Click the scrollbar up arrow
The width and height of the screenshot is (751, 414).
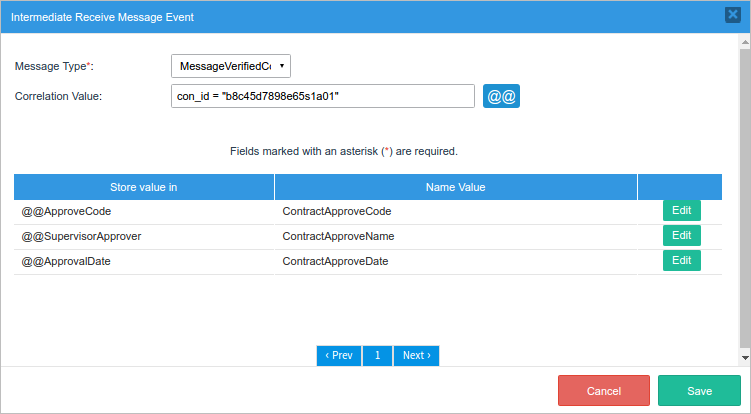pos(744,45)
